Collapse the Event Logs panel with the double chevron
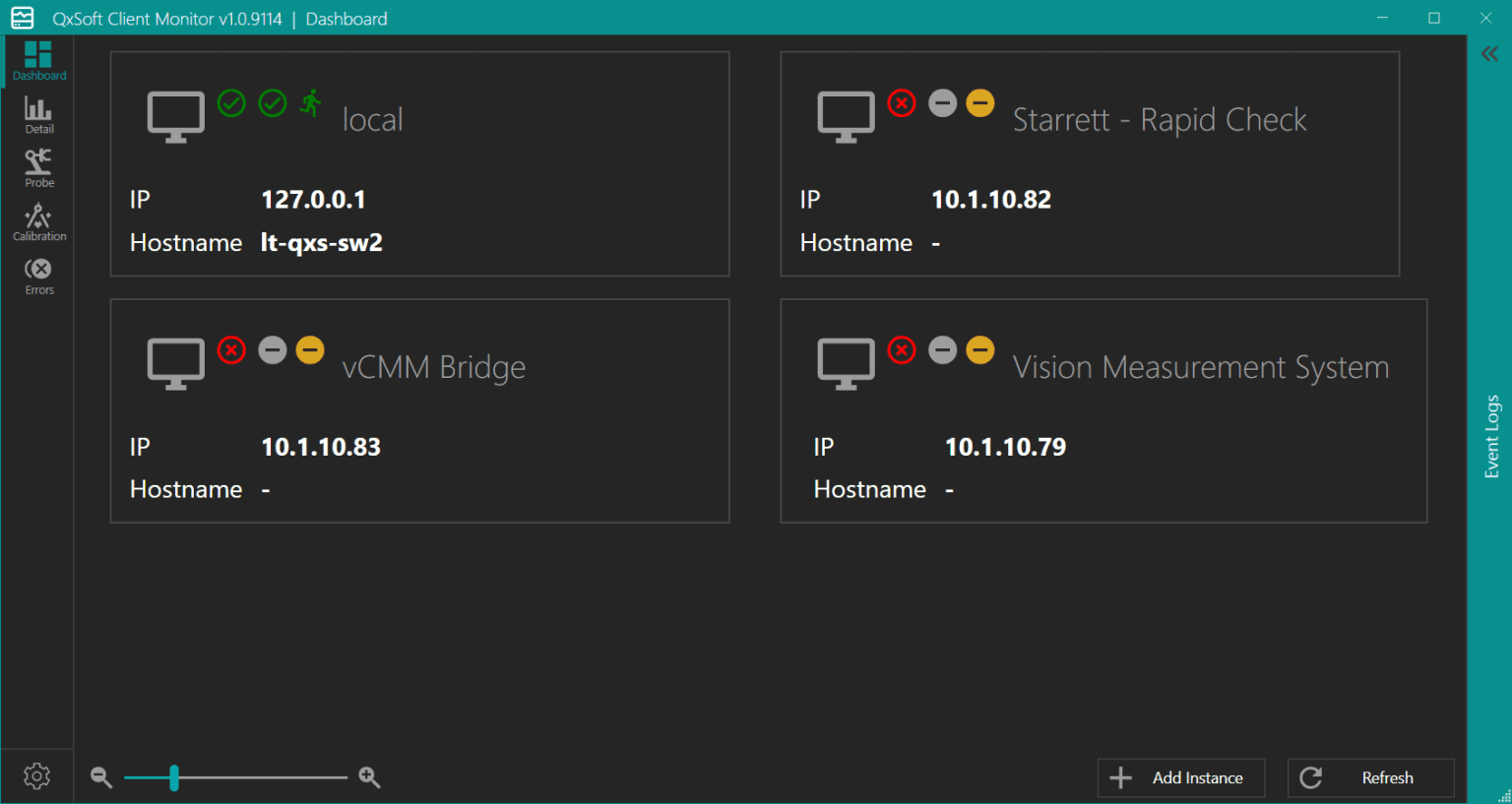Viewport: 1512px width, 804px height. coord(1489,53)
